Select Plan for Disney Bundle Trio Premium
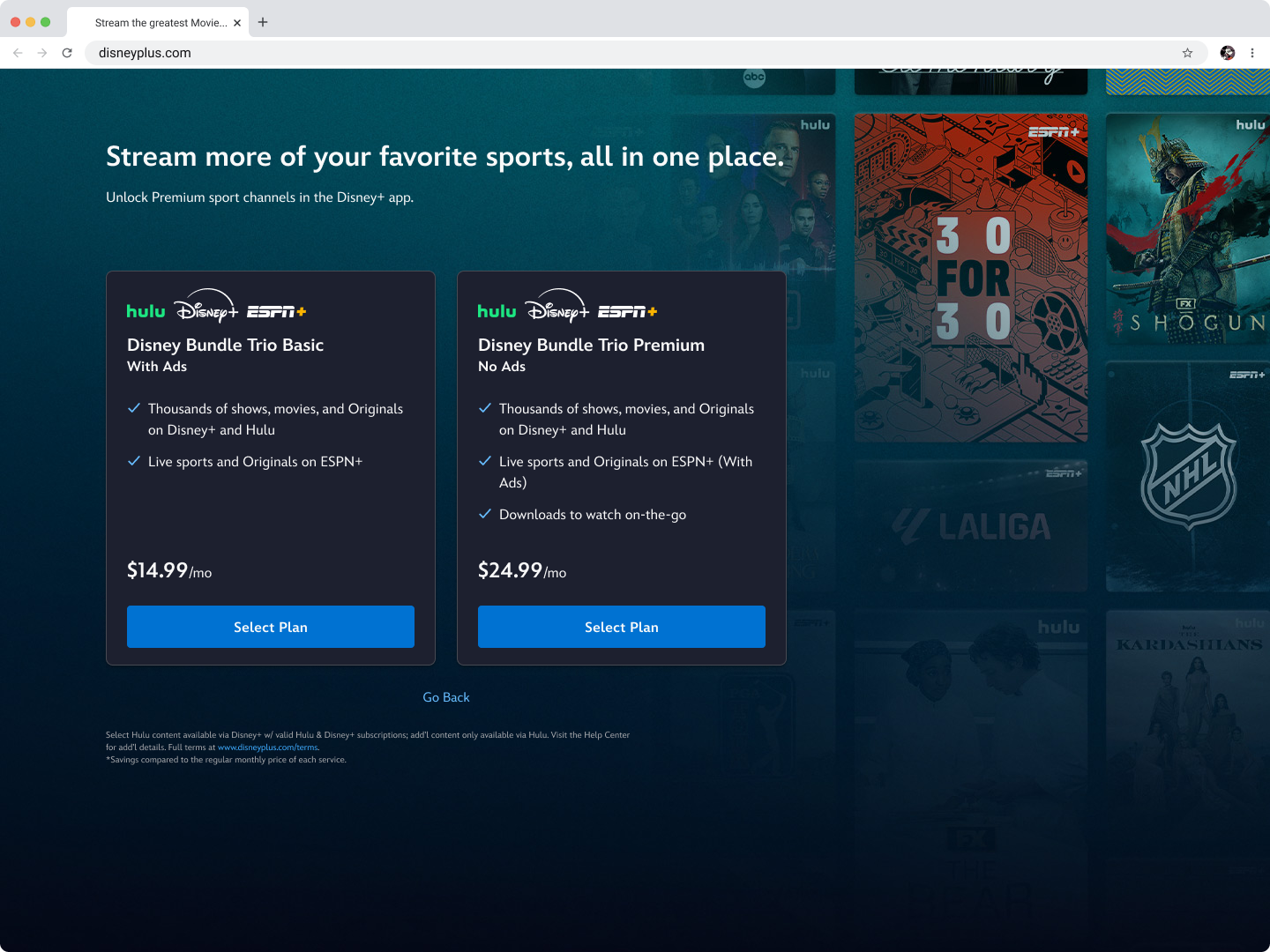Screen dimensions: 1270x952 point(622,627)
